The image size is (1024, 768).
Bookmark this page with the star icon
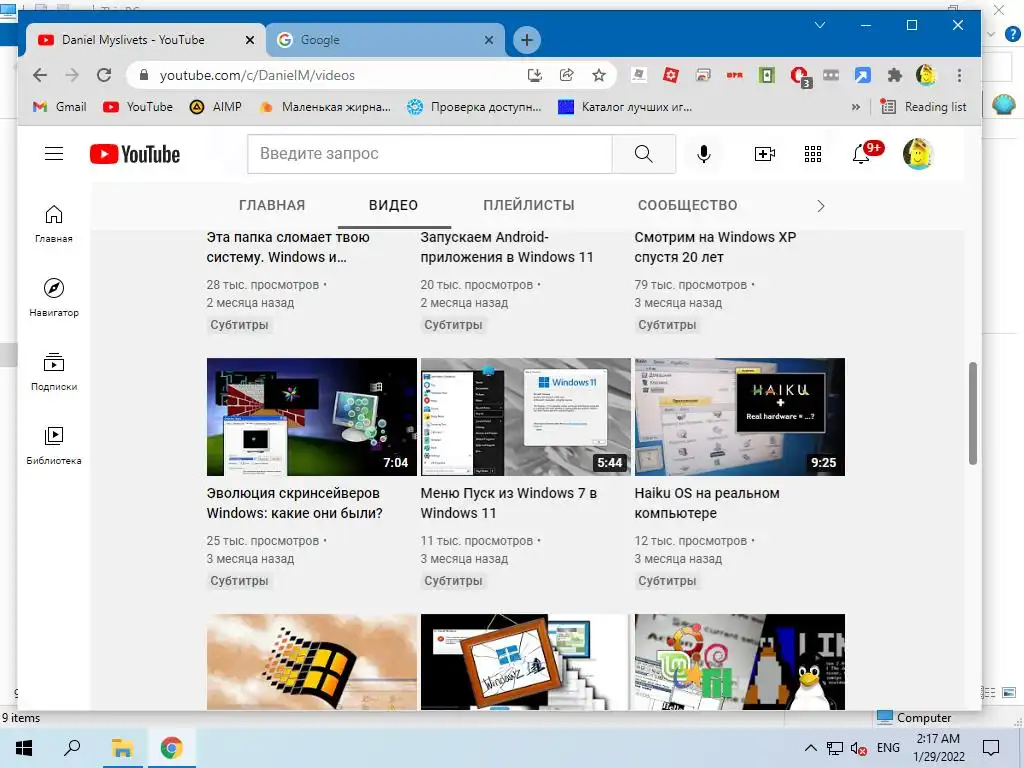pos(598,75)
